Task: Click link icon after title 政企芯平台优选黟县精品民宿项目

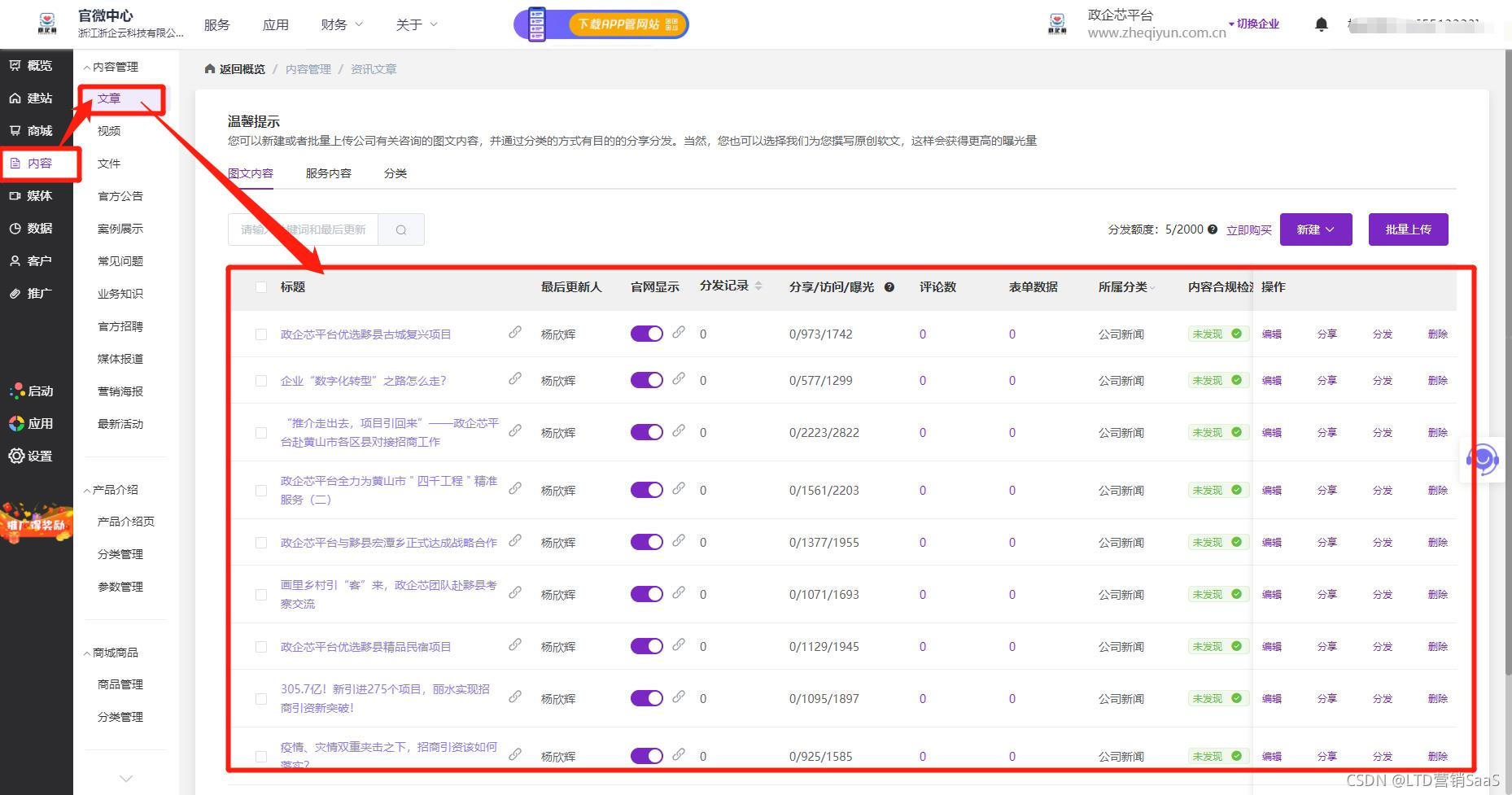Action: point(515,644)
